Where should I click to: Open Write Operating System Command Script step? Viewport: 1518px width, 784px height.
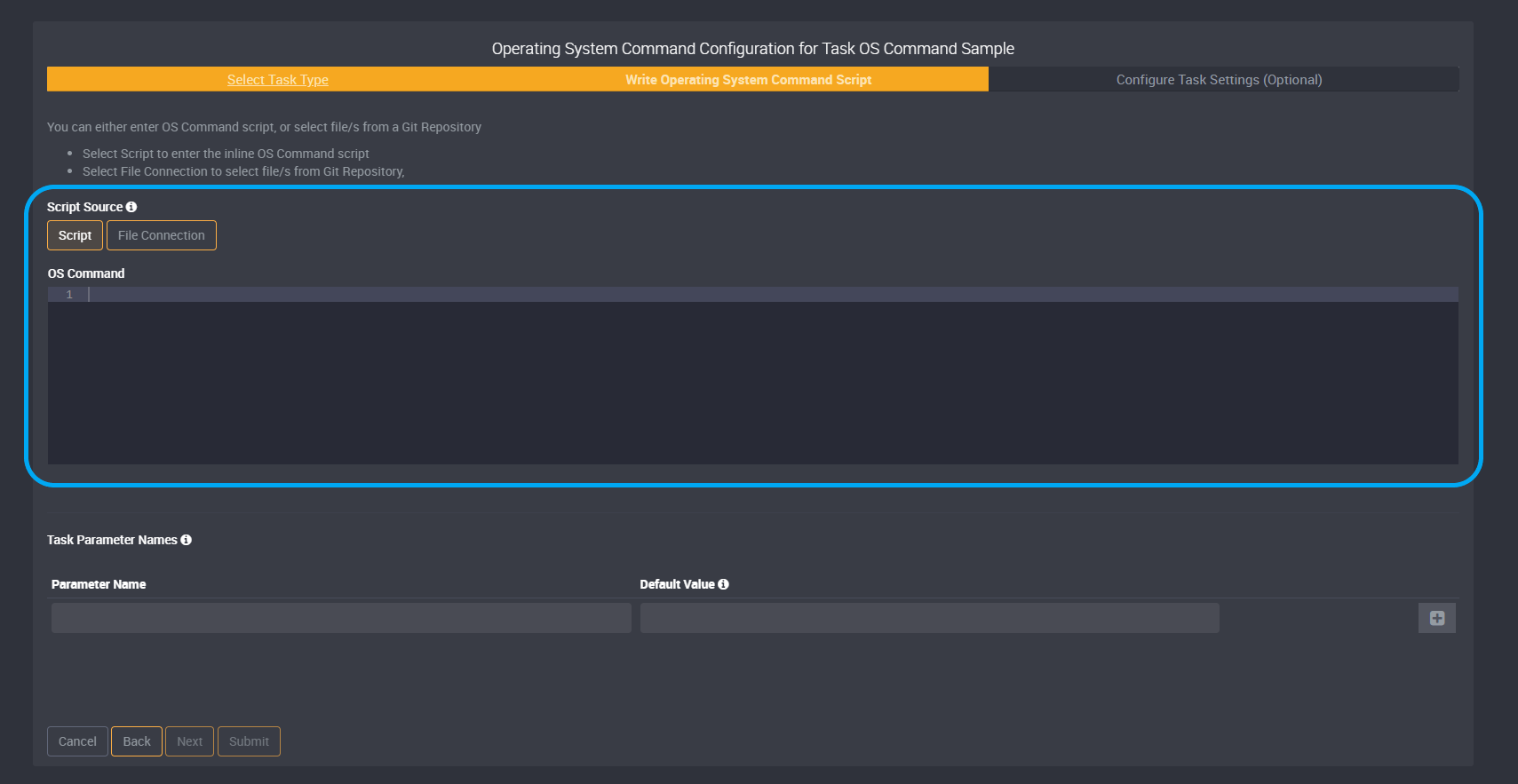pos(748,80)
